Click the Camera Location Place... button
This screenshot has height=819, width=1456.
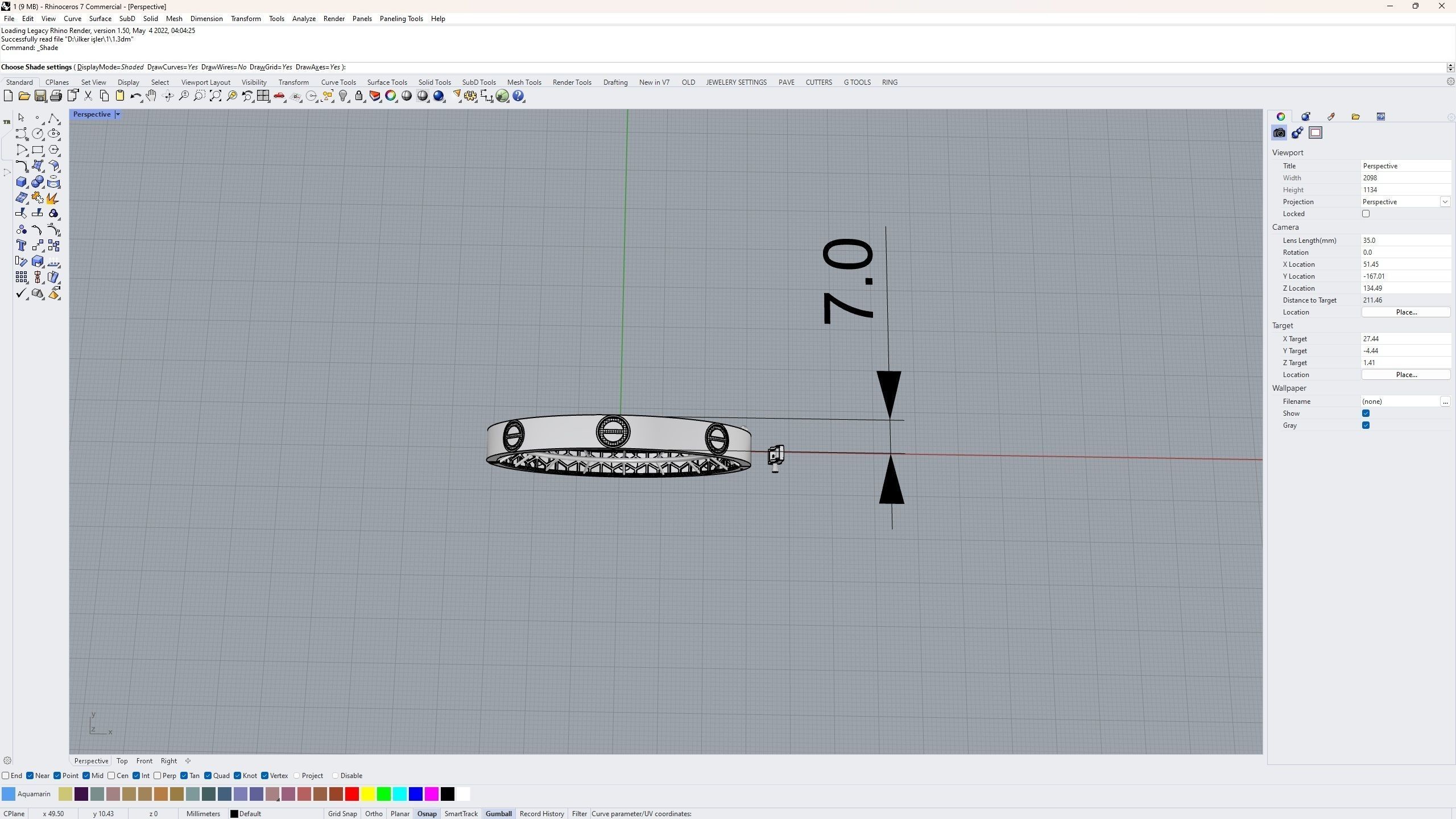(1406, 312)
